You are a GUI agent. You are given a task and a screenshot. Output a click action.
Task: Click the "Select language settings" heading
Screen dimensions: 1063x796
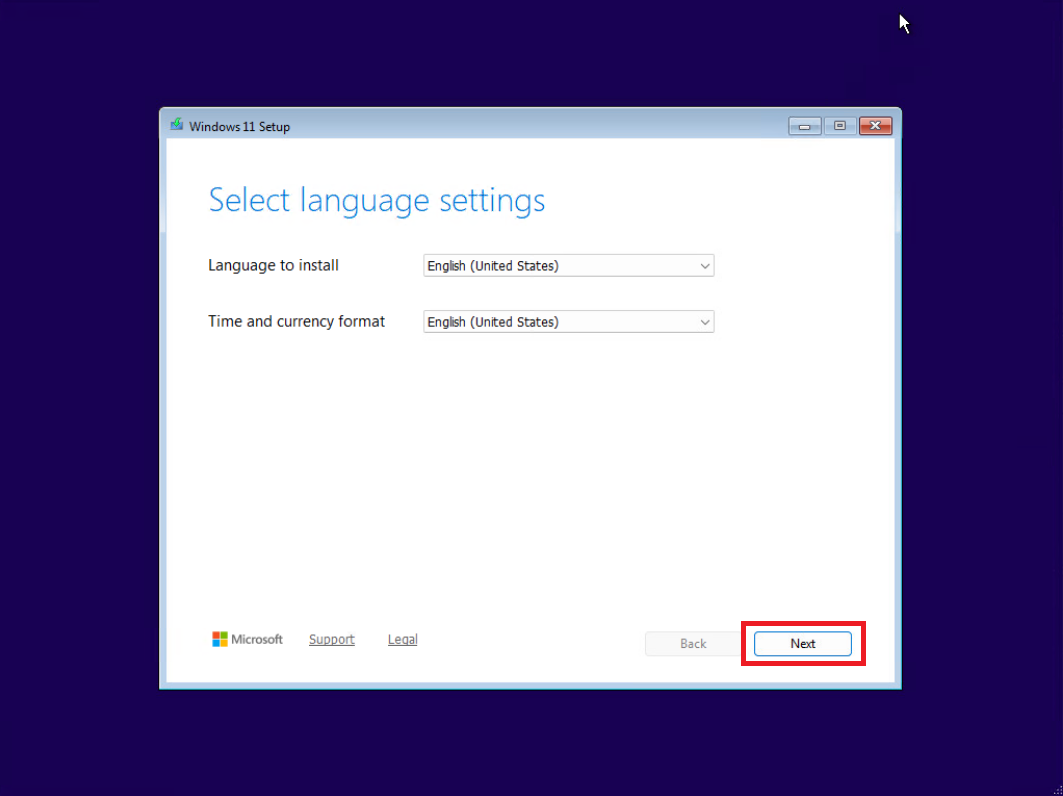tap(376, 200)
